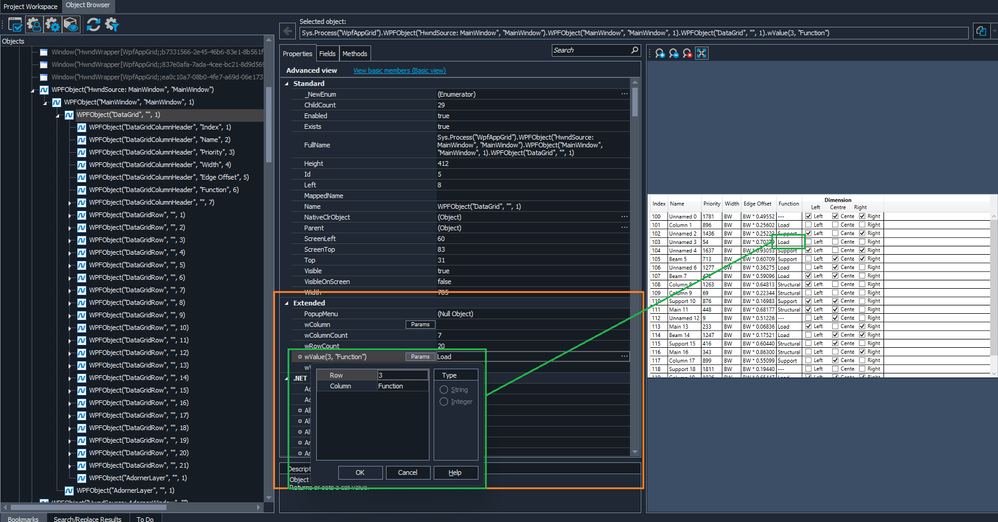Click the back arrow beside Selected object

(287, 32)
